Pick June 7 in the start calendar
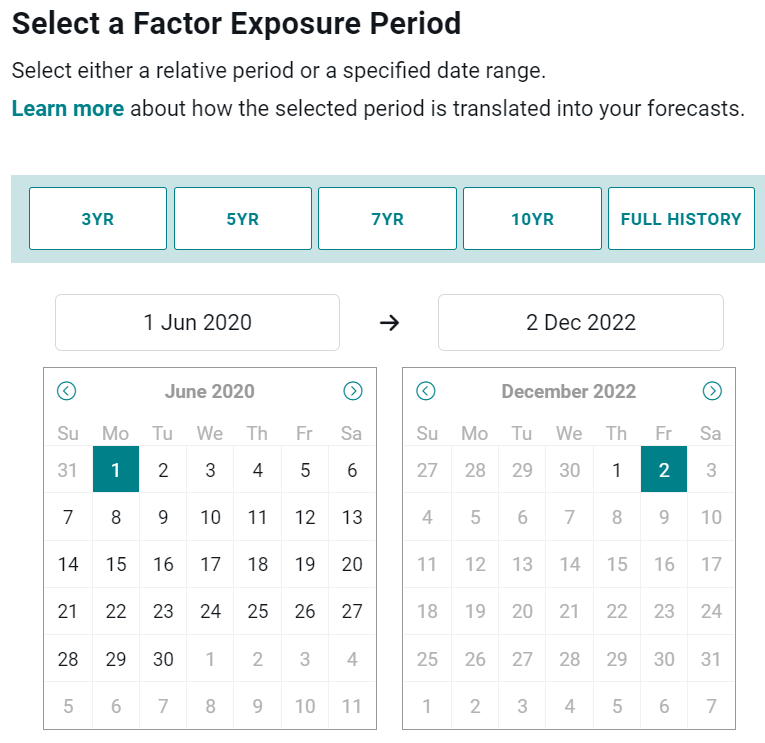The width and height of the screenshot is (765, 743). pos(68,517)
